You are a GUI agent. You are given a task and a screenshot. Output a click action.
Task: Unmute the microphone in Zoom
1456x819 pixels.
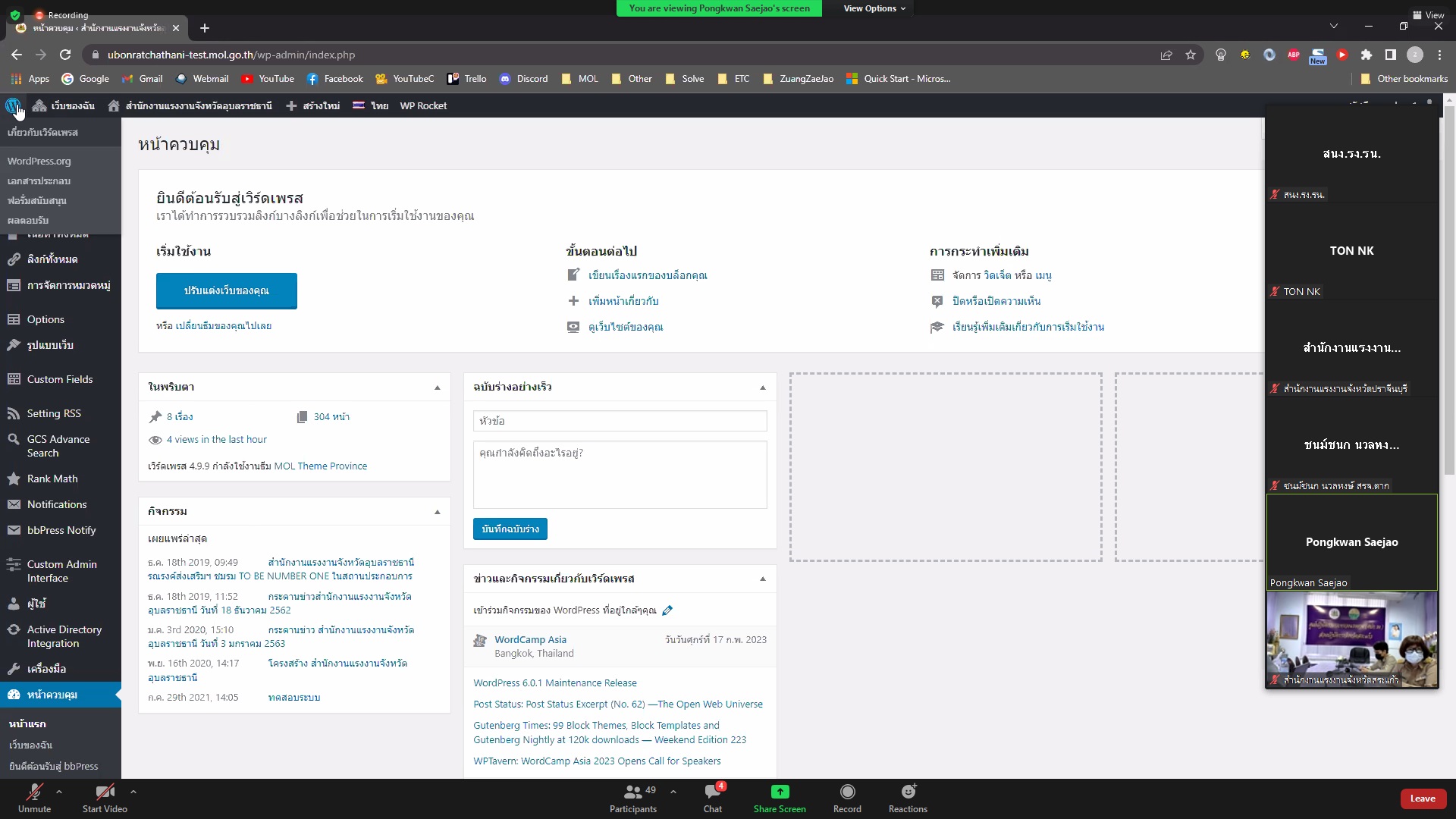pyautogui.click(x=34, y=798)
